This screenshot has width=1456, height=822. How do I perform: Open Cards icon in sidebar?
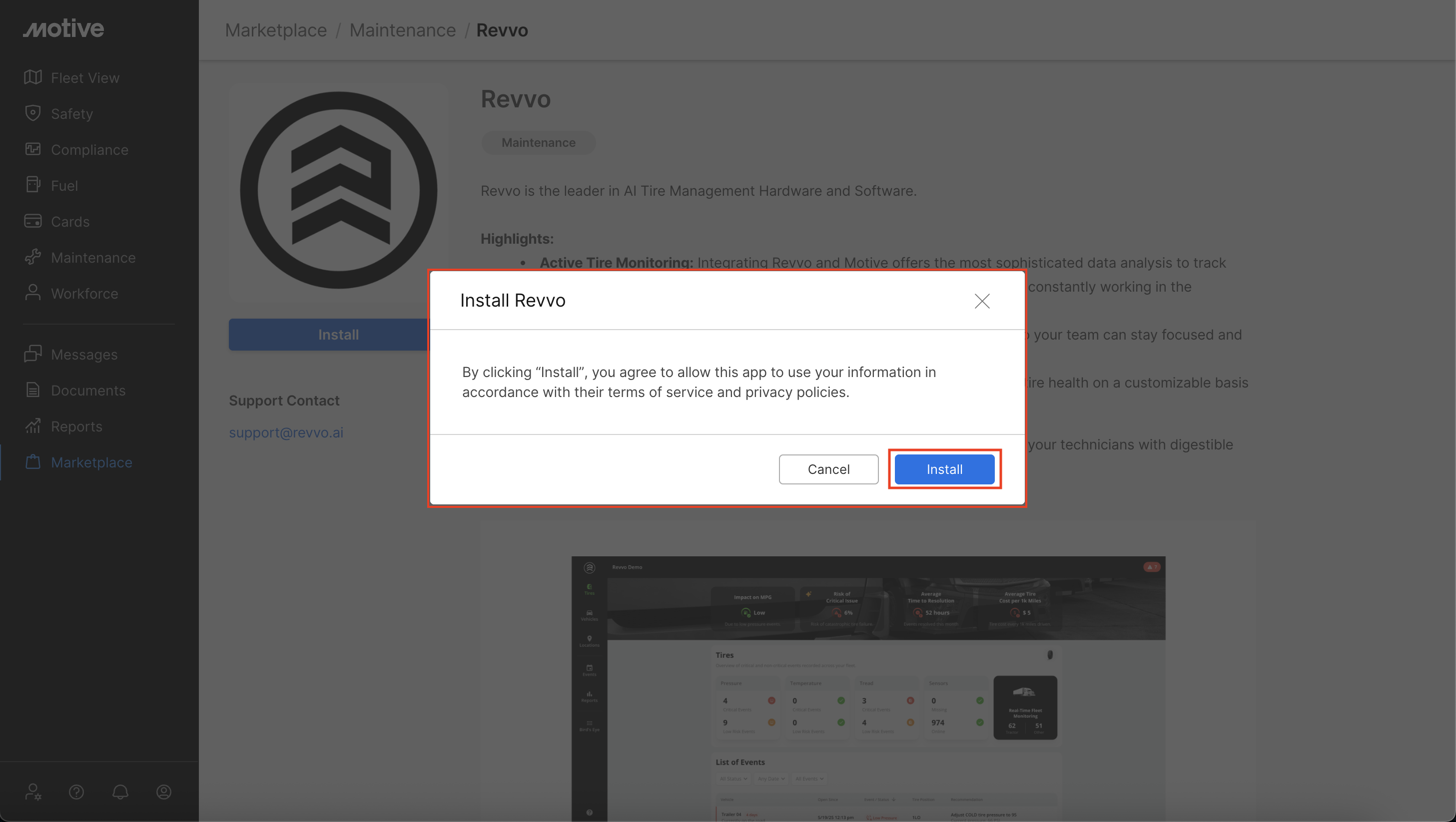tap(33, 221)
